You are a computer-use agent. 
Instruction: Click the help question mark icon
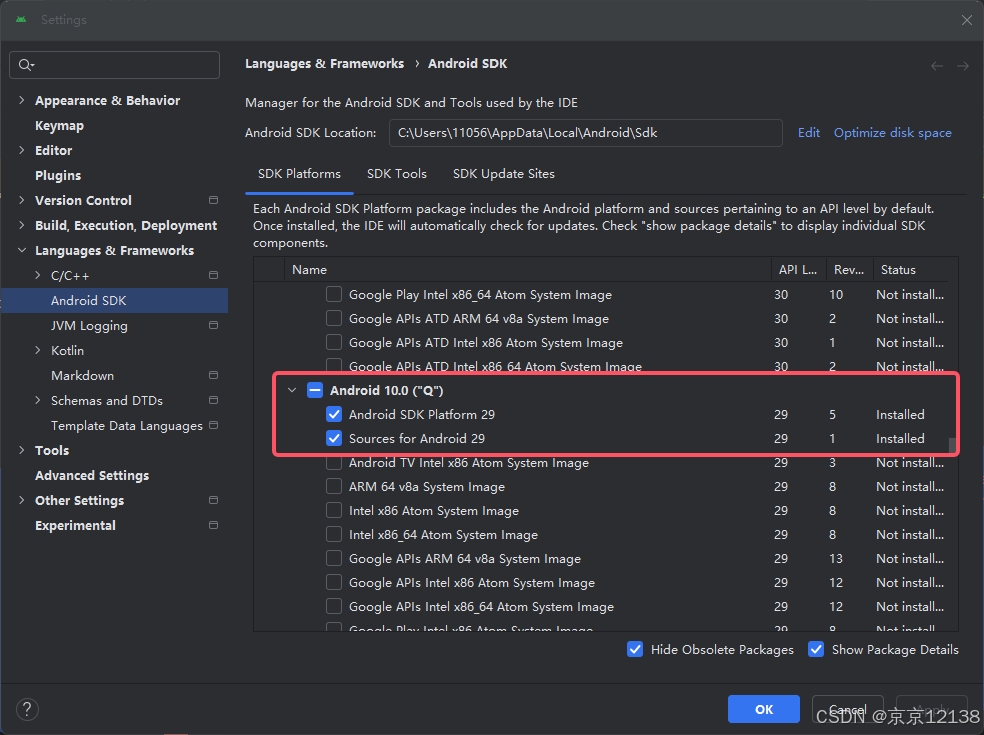pos(27,709)
